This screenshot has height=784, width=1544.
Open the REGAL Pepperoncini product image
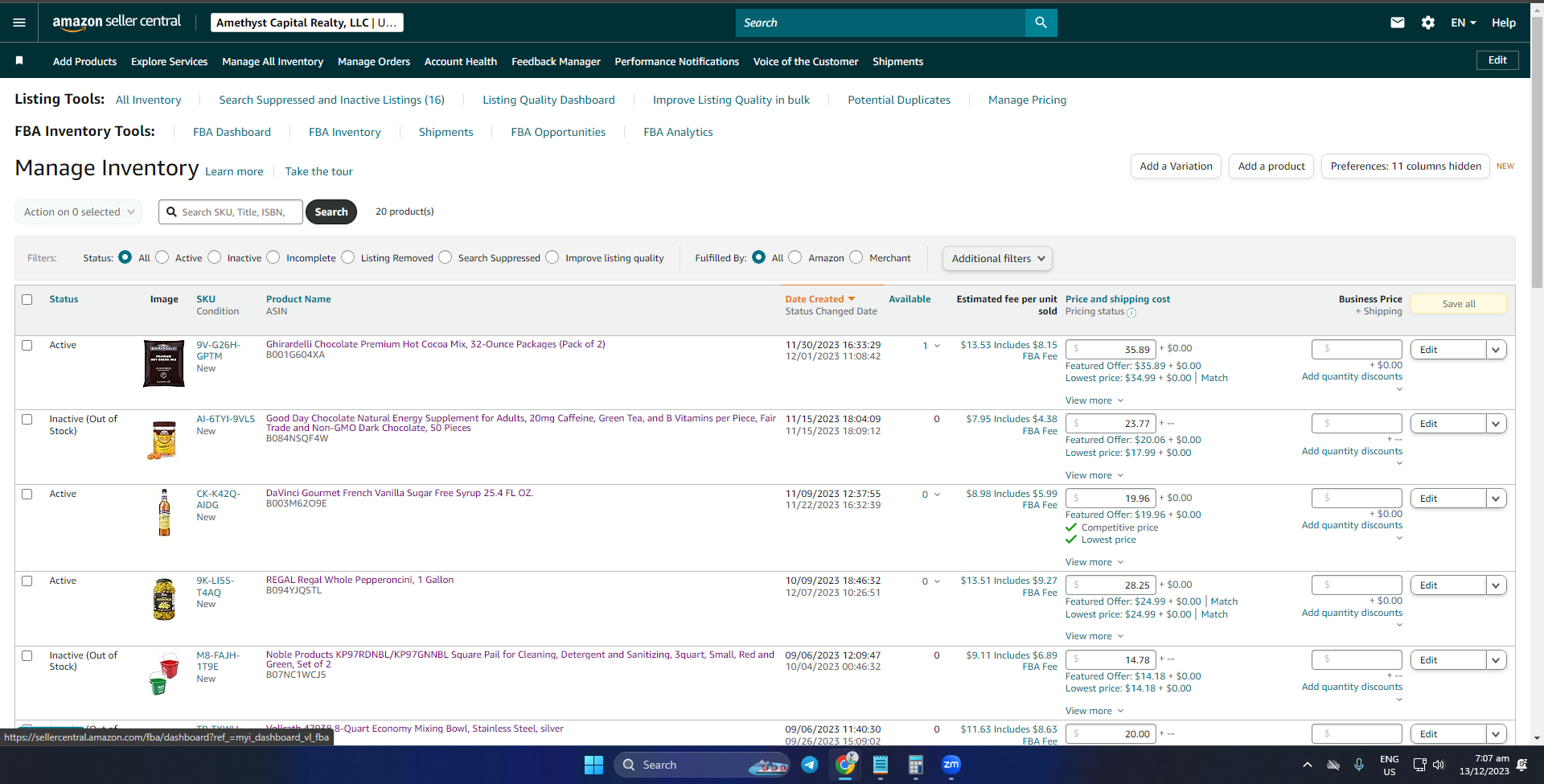pyautogui.click(x=164, y=599)
